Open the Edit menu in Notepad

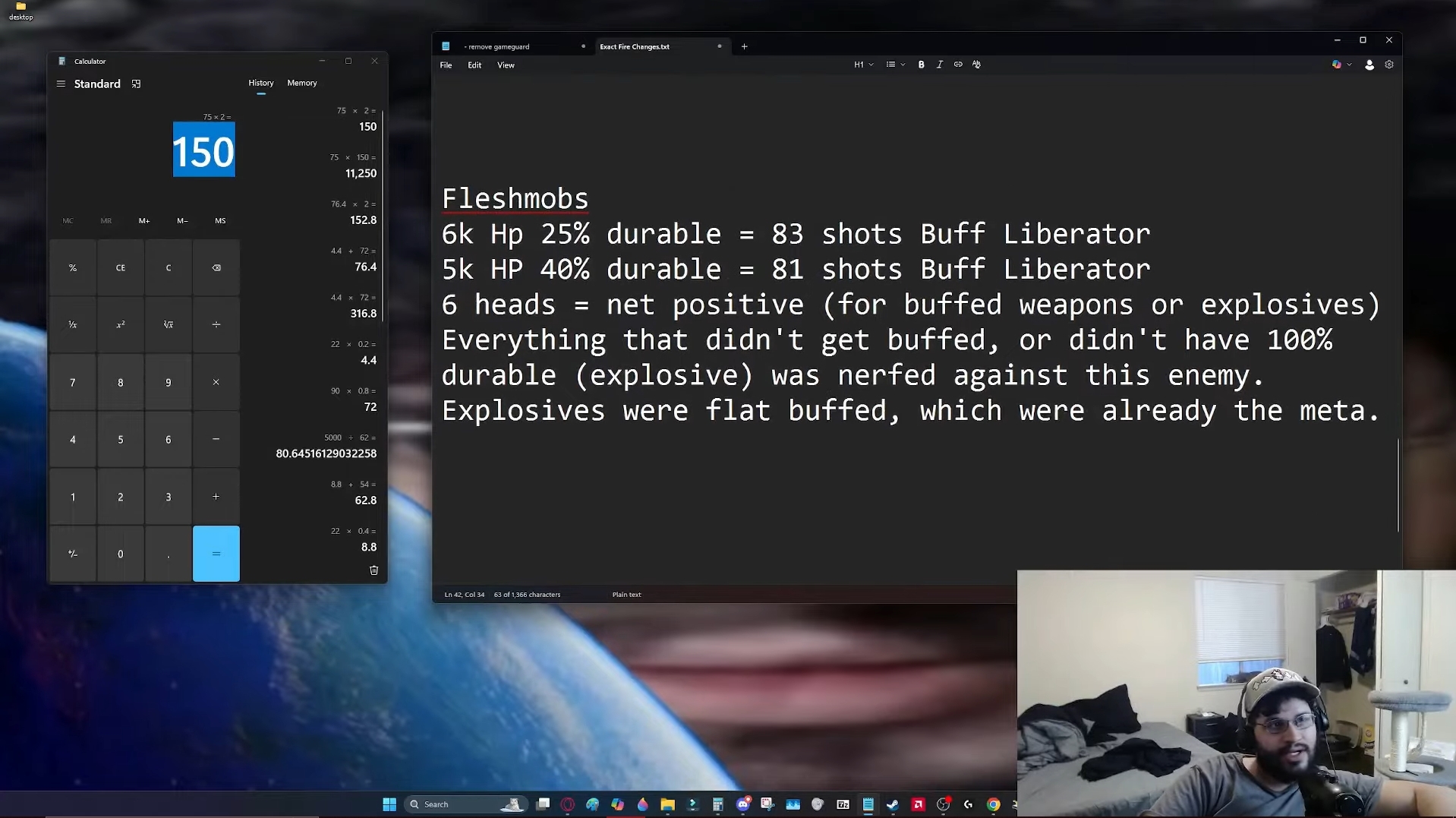click(474, 65)
